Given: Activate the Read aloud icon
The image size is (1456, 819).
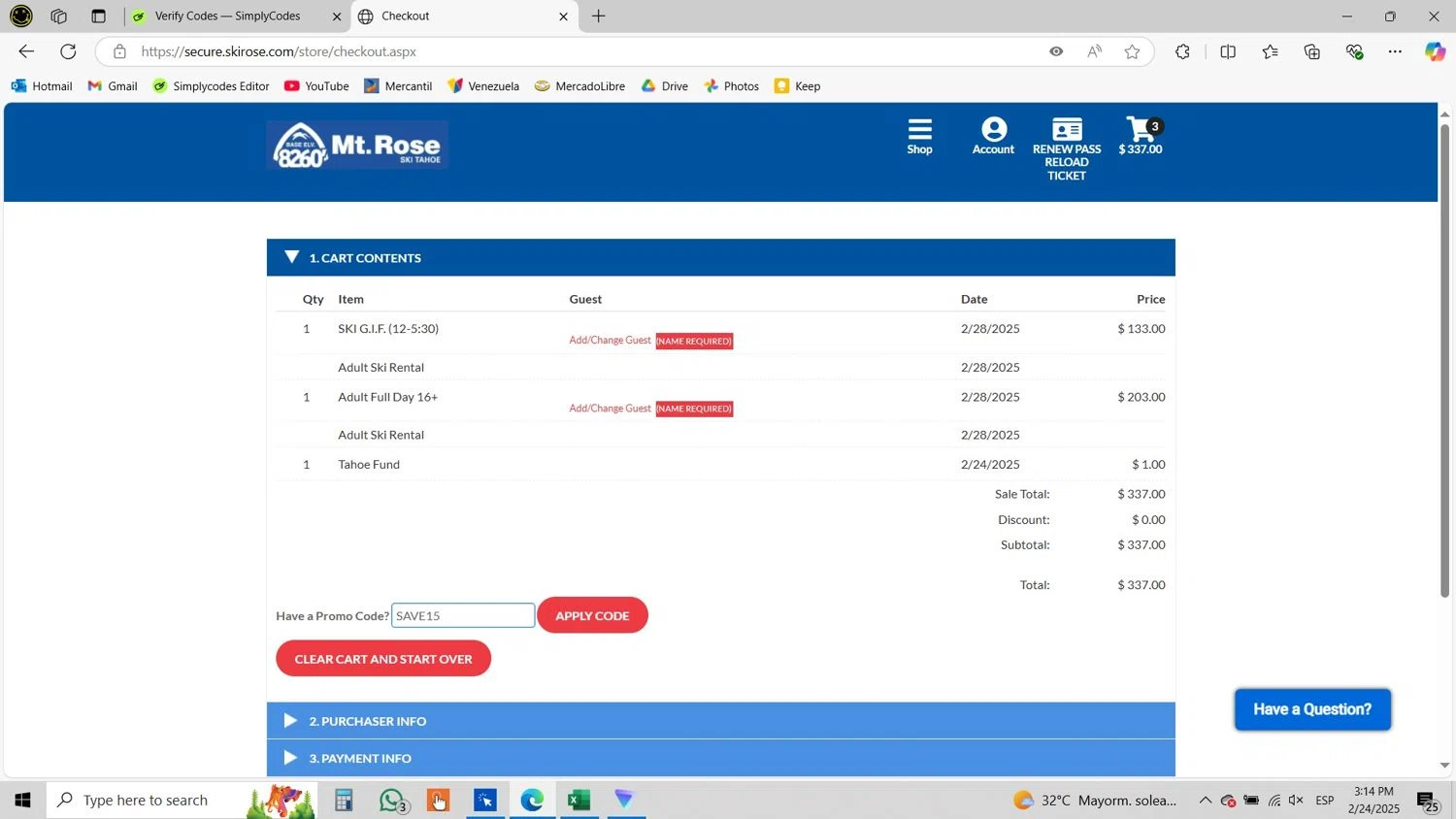Looking at the screenshot, I should pos(1094,51).
